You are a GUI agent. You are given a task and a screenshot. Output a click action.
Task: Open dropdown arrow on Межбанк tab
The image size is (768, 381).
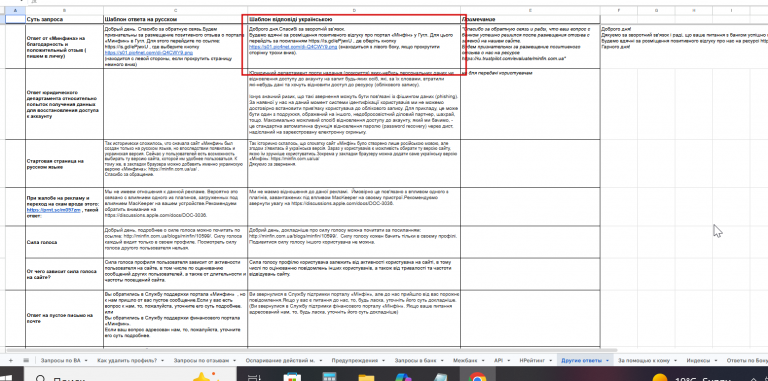pos(483,360)
